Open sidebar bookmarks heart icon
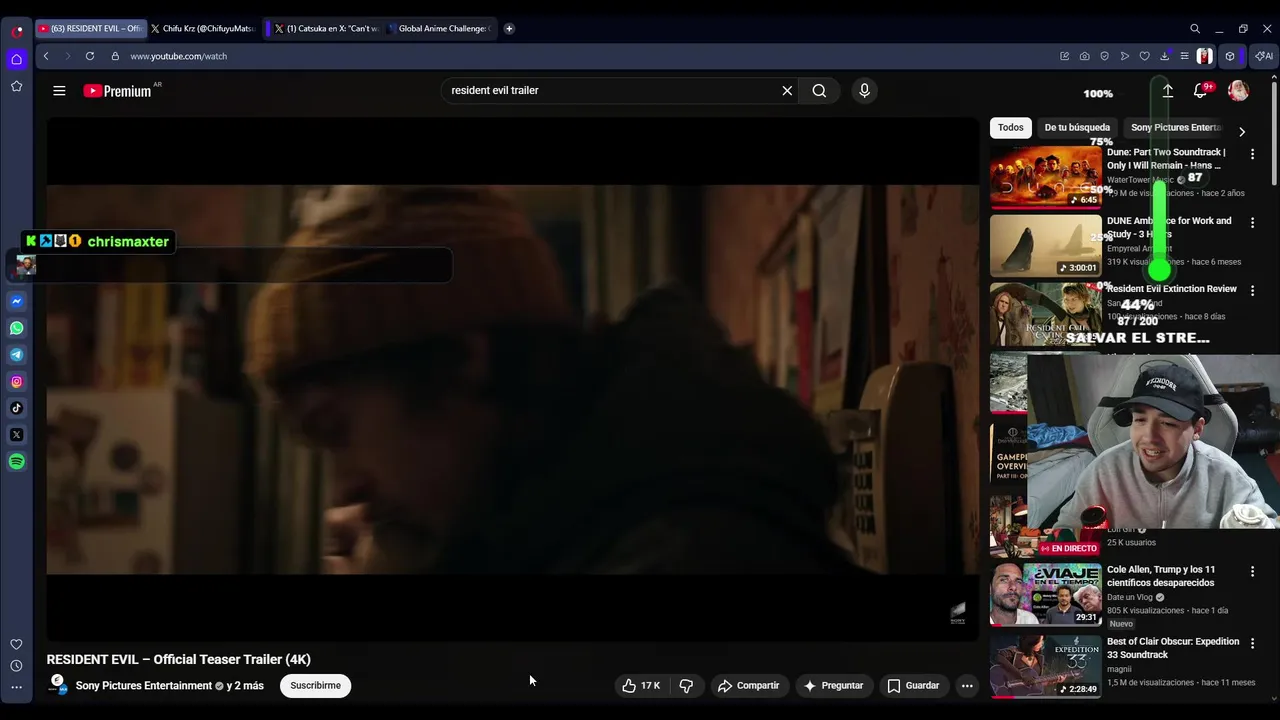The width and height of the screenshot is (1280, 720). click(x=16, y=645)
